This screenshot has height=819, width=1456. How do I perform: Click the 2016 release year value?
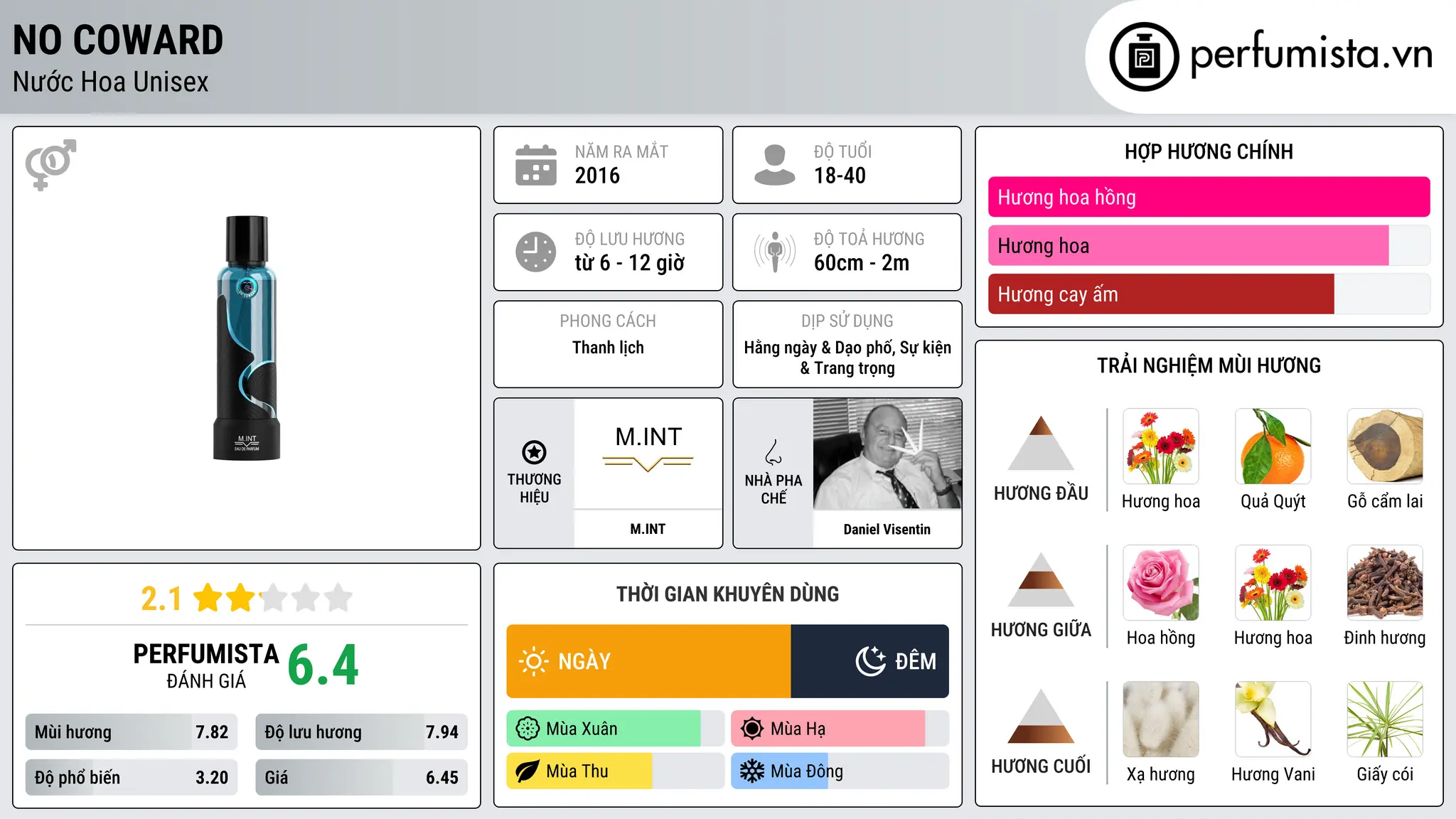pos(597,176)
